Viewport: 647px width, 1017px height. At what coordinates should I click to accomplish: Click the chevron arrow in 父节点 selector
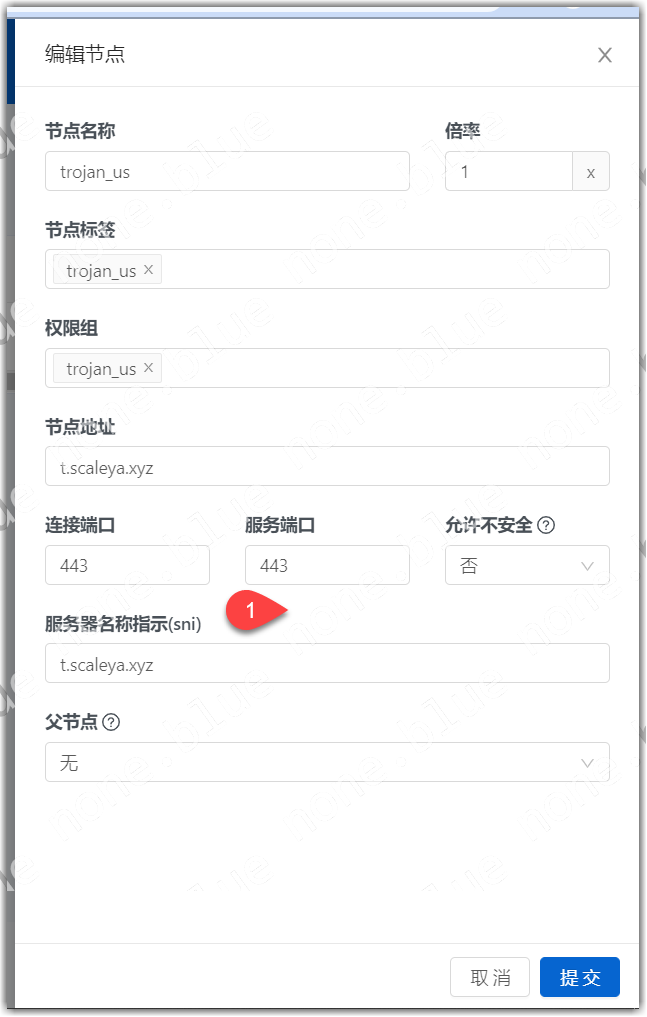click(x=587, y=763)
